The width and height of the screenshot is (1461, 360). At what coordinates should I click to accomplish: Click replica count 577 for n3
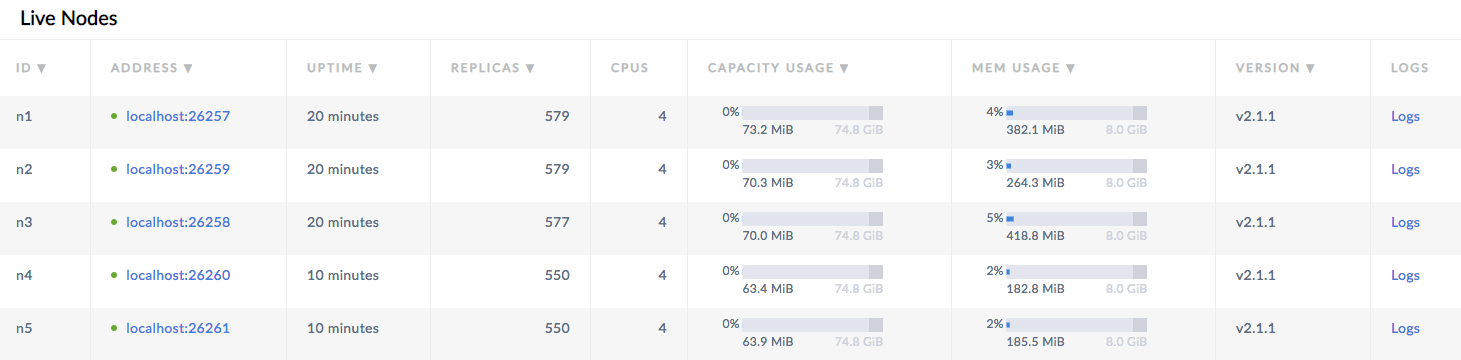(557, 222)
